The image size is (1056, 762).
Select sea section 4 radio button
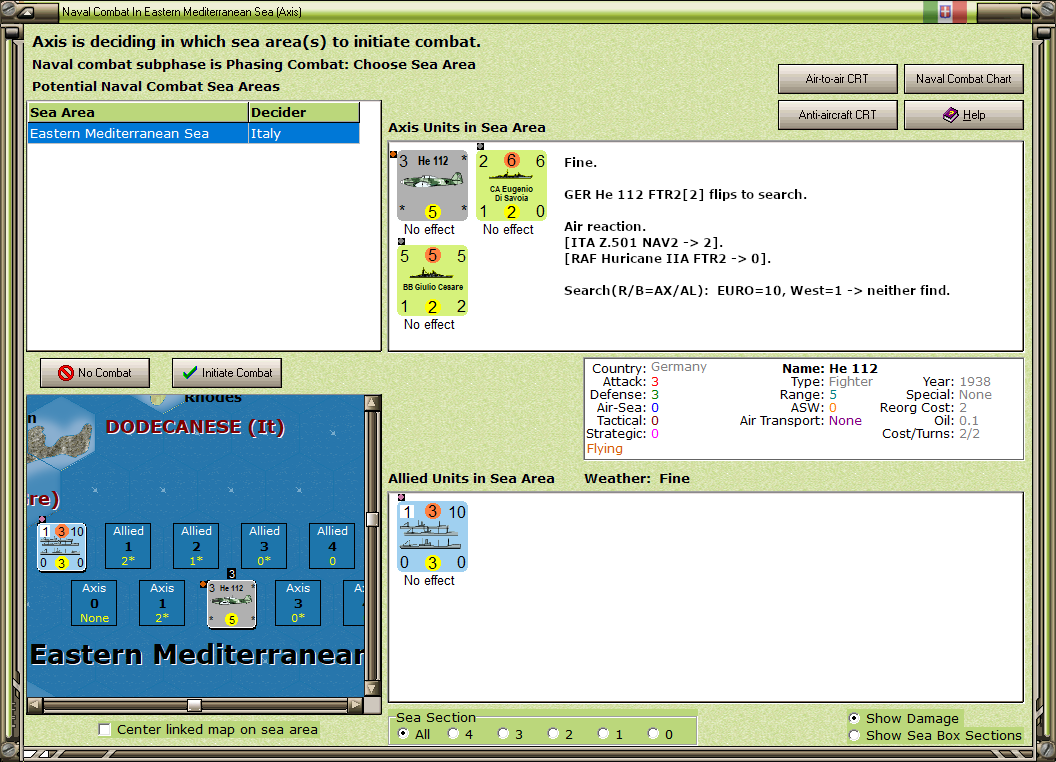(x=453, y=734)
